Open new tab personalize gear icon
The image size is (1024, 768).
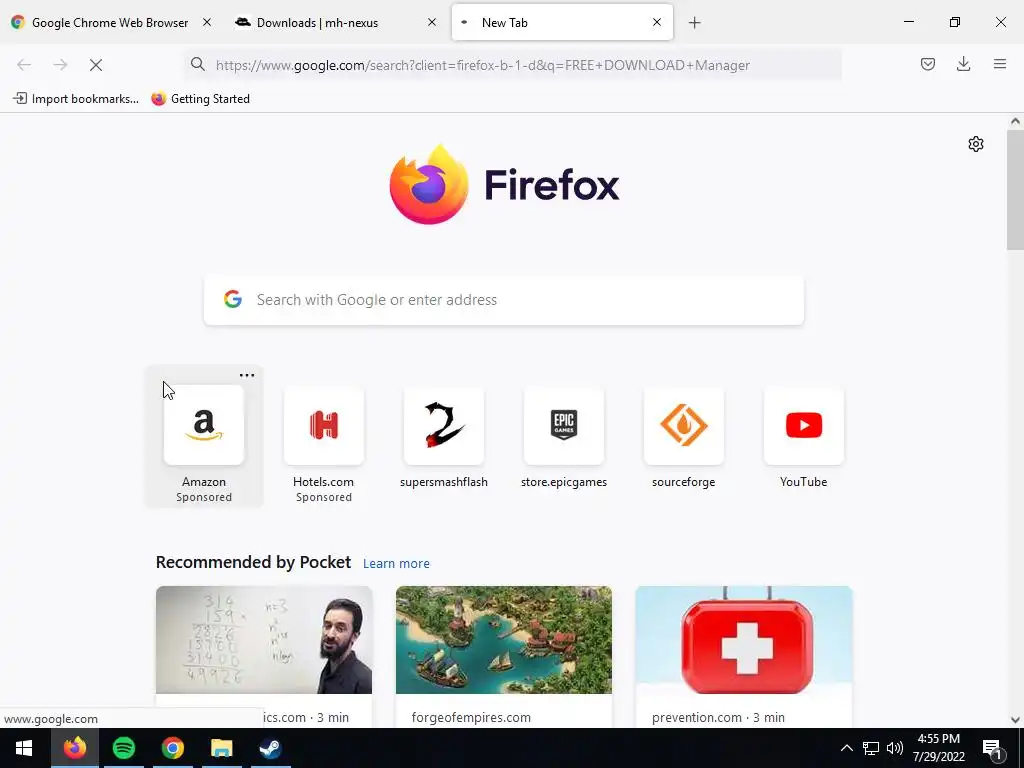point(976,144)
